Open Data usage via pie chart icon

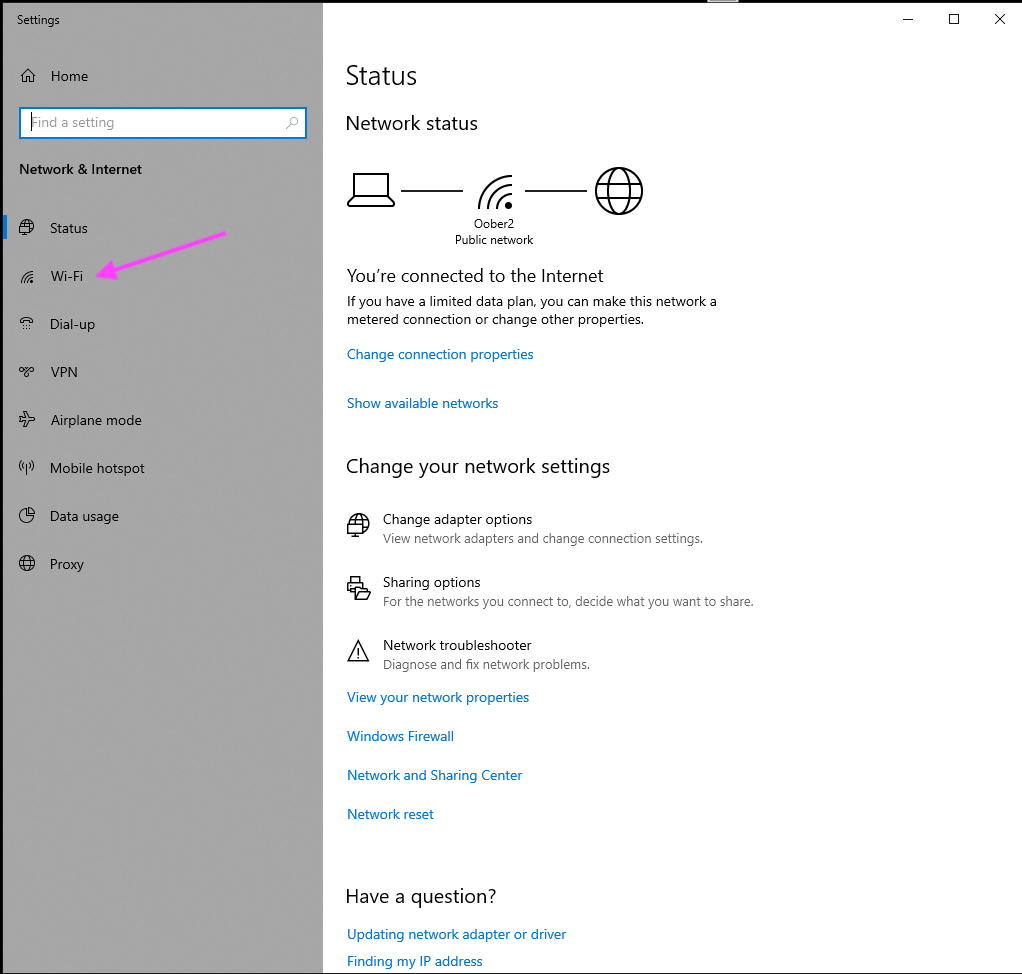point(27,516)
